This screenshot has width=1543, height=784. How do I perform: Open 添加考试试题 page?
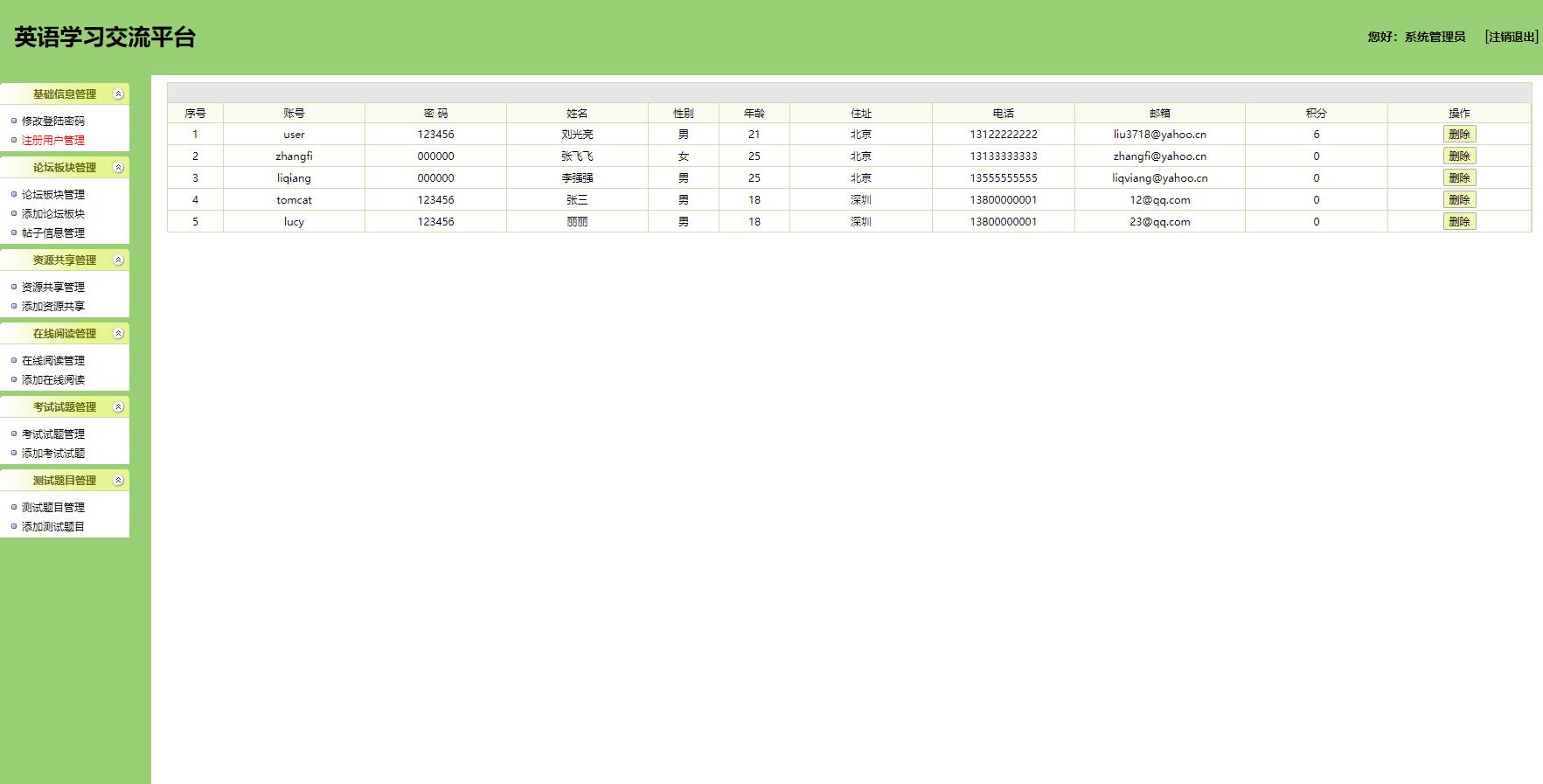pyautogui.click(x=53, y=454)
